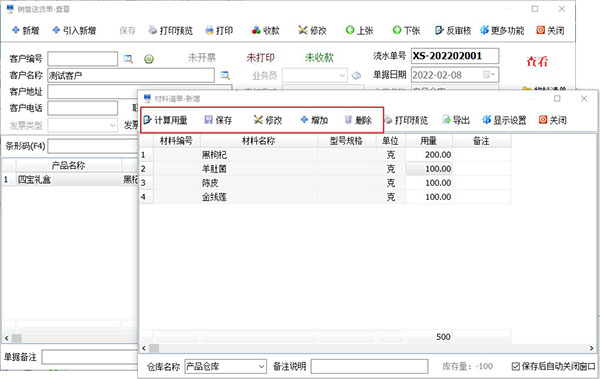Screen dimensions: 600x379
Task: Maximize the 材料清单 window
Action: (557, 99)
